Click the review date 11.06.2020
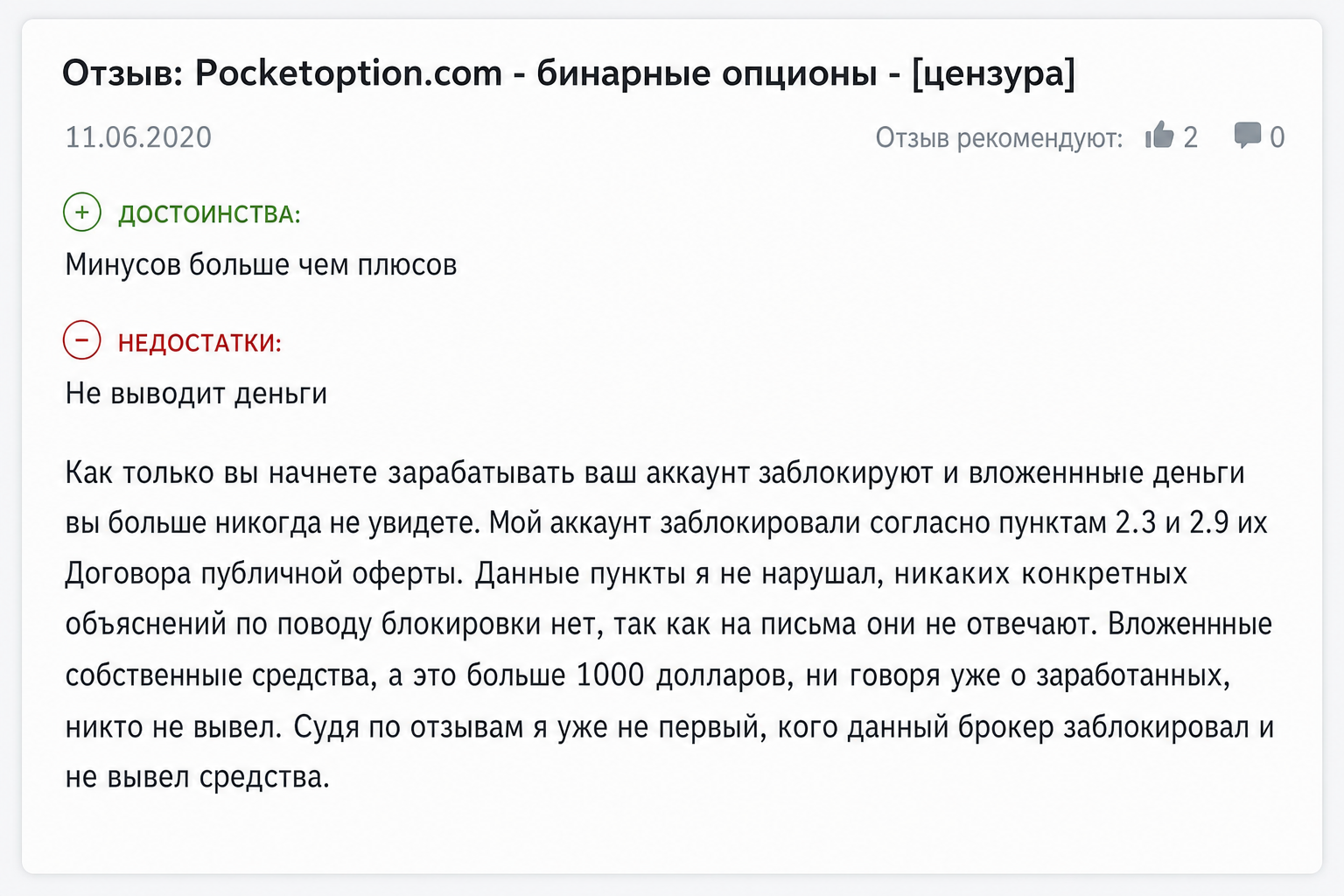Viewport: 1344px width, 896px height. [x=138, y=137]
